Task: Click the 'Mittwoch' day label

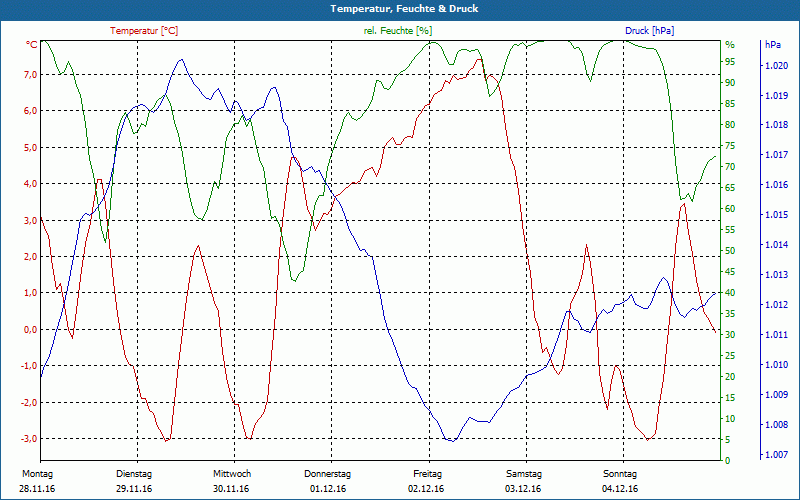Action: [232, 474]
